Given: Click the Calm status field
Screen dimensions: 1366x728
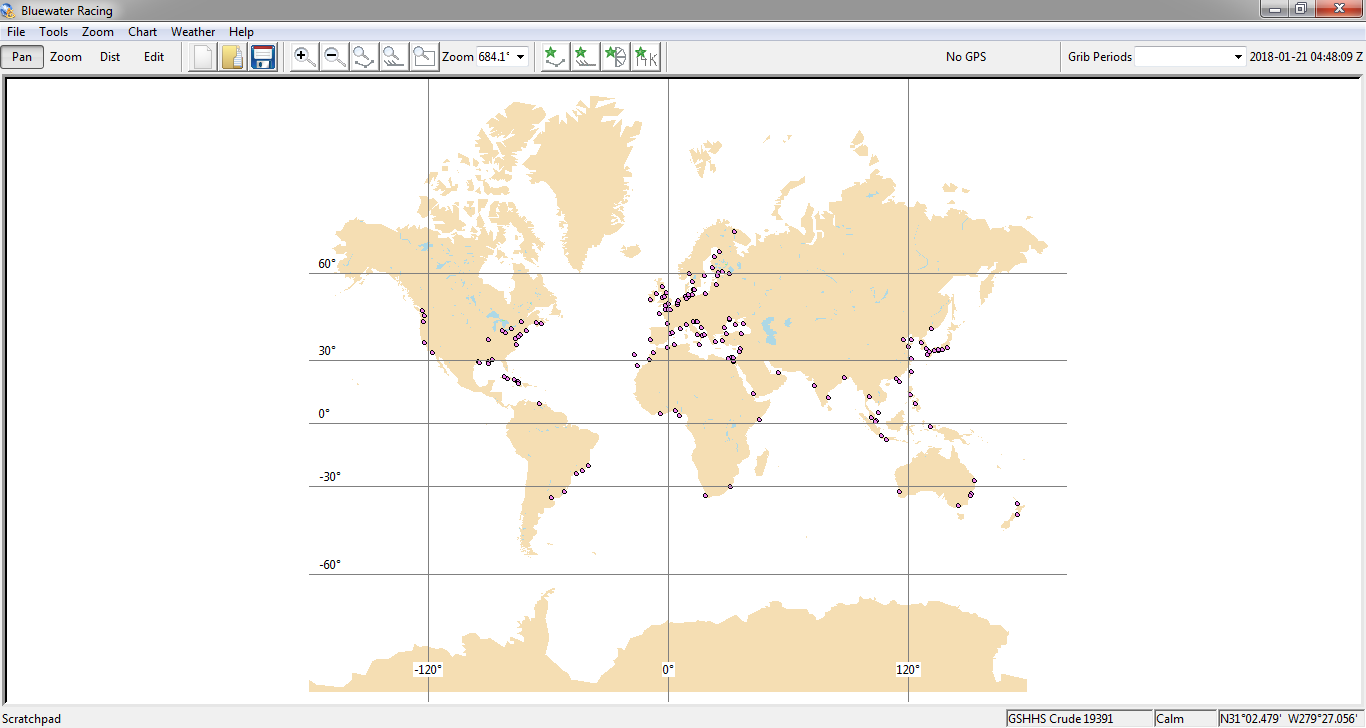Looking at the screenshot, I should pyautogui.click(x=1184, y=719).
